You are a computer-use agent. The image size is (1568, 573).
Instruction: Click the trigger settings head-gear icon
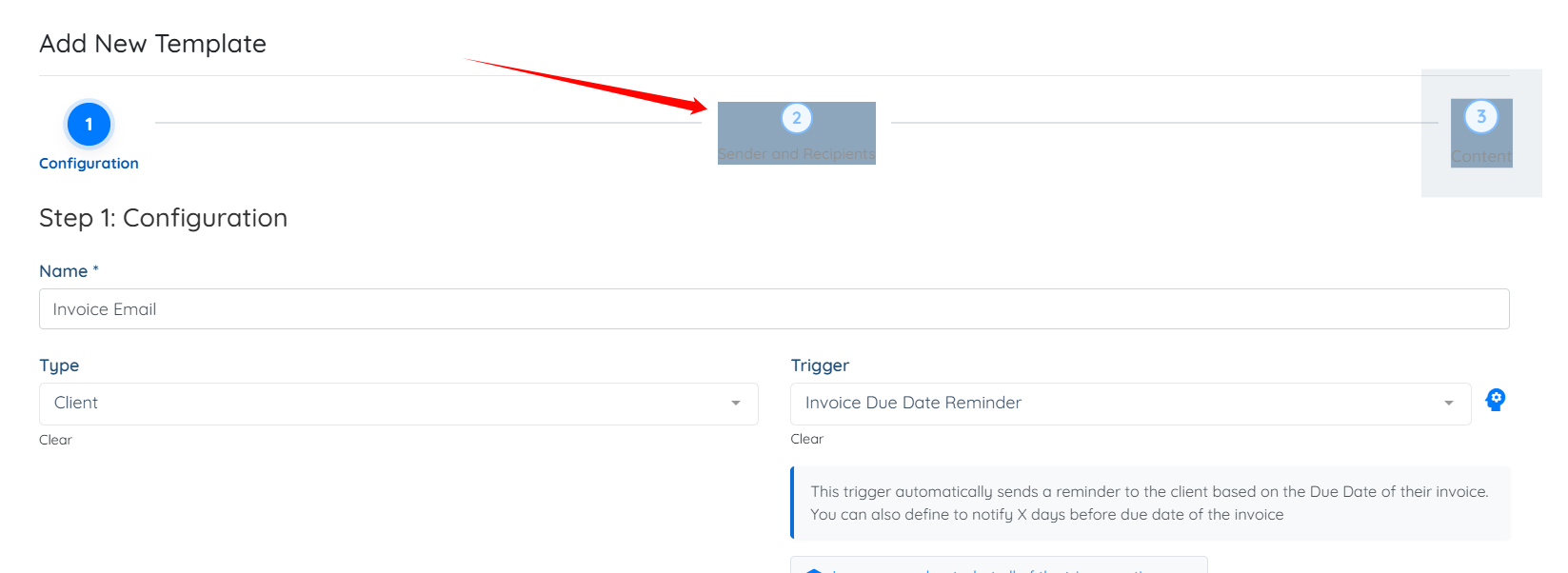tap(1496, 400)
